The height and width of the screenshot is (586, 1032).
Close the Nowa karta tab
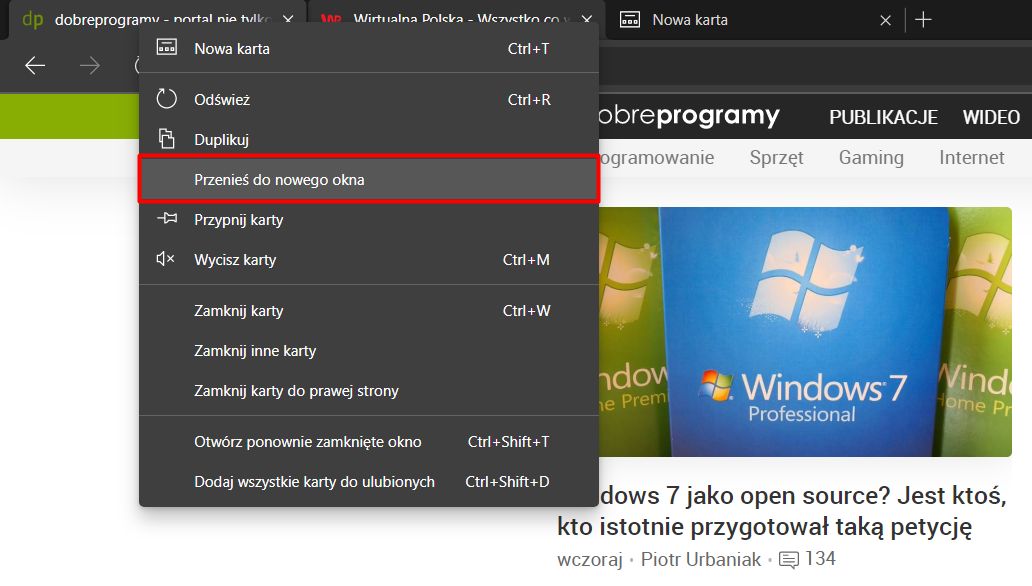tap(885, 20)
